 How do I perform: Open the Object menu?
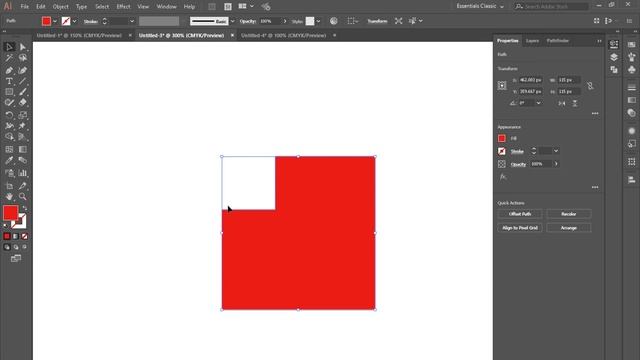click(x=60, y=7)
